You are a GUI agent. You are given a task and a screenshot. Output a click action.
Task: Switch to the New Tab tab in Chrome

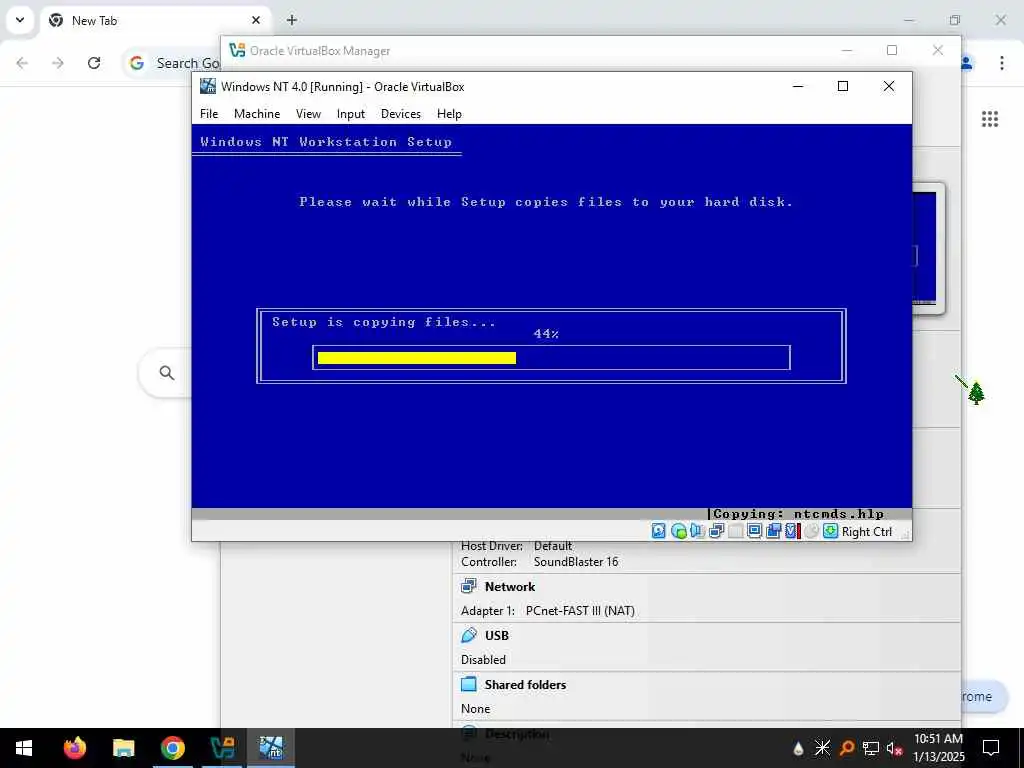pos(154,21)
